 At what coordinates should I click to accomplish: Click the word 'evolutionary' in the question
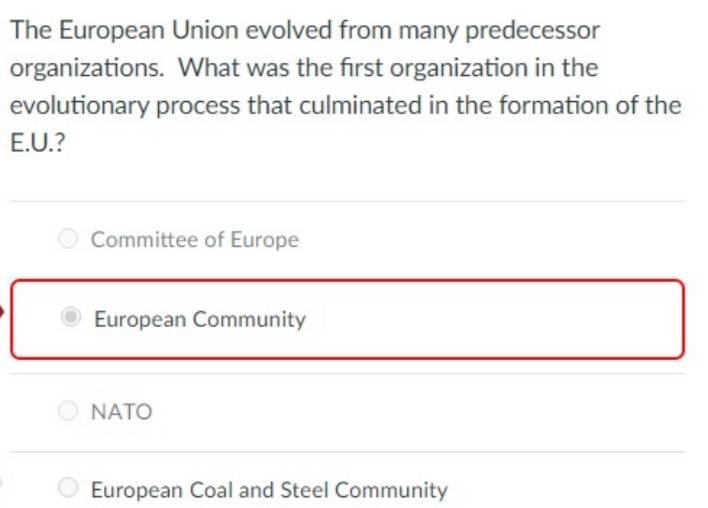(79, 107)
